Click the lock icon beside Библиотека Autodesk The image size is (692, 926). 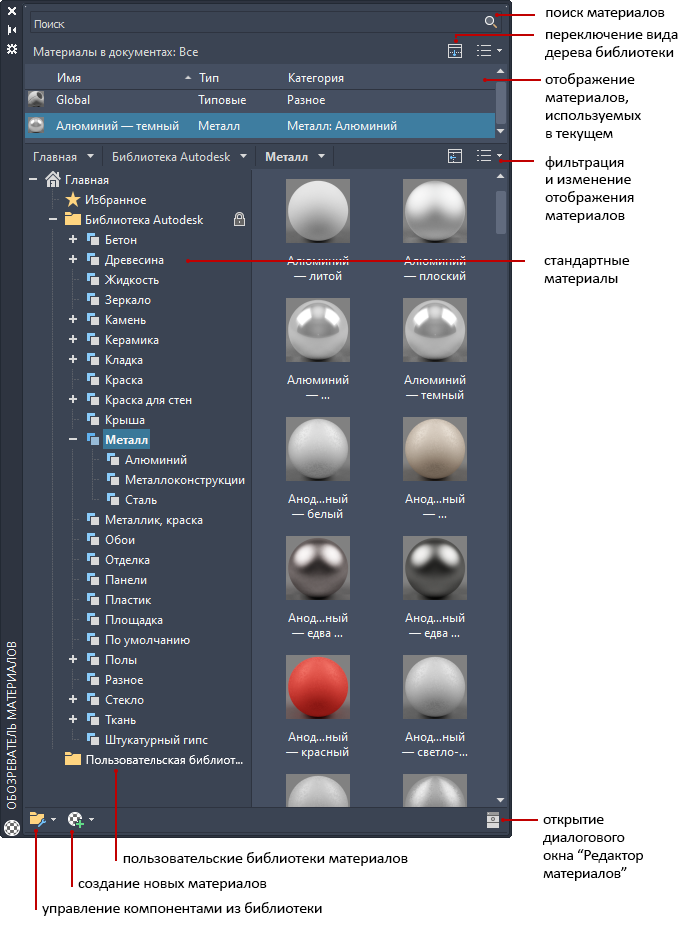[x=239, y=220]
